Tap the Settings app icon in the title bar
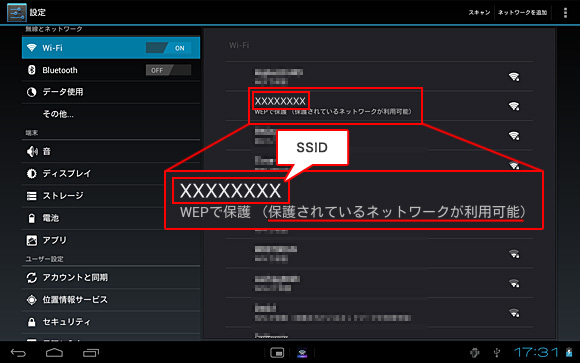 17,13
